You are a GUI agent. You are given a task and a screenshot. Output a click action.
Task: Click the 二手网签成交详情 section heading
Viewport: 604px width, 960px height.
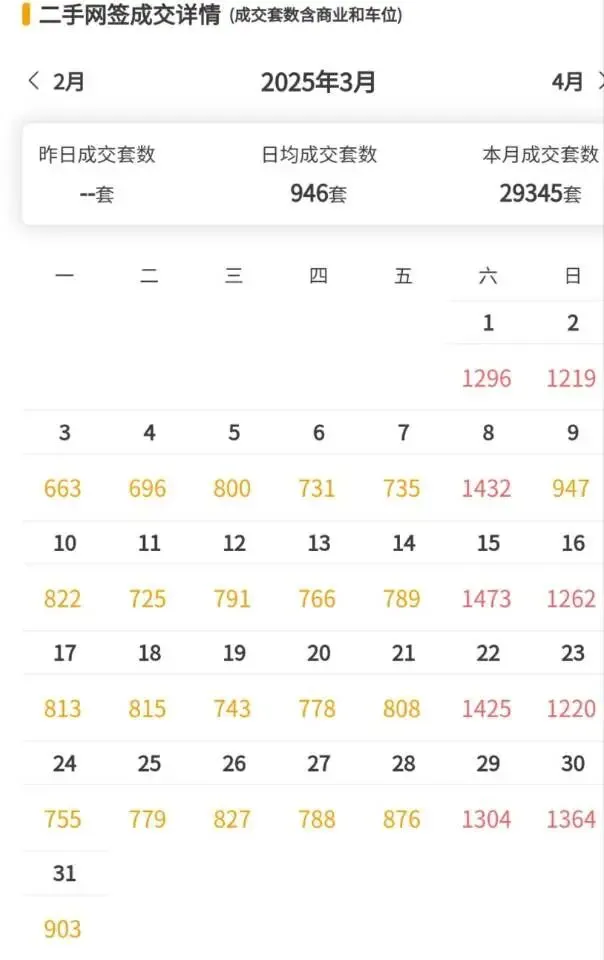click(x=130, y=15)
